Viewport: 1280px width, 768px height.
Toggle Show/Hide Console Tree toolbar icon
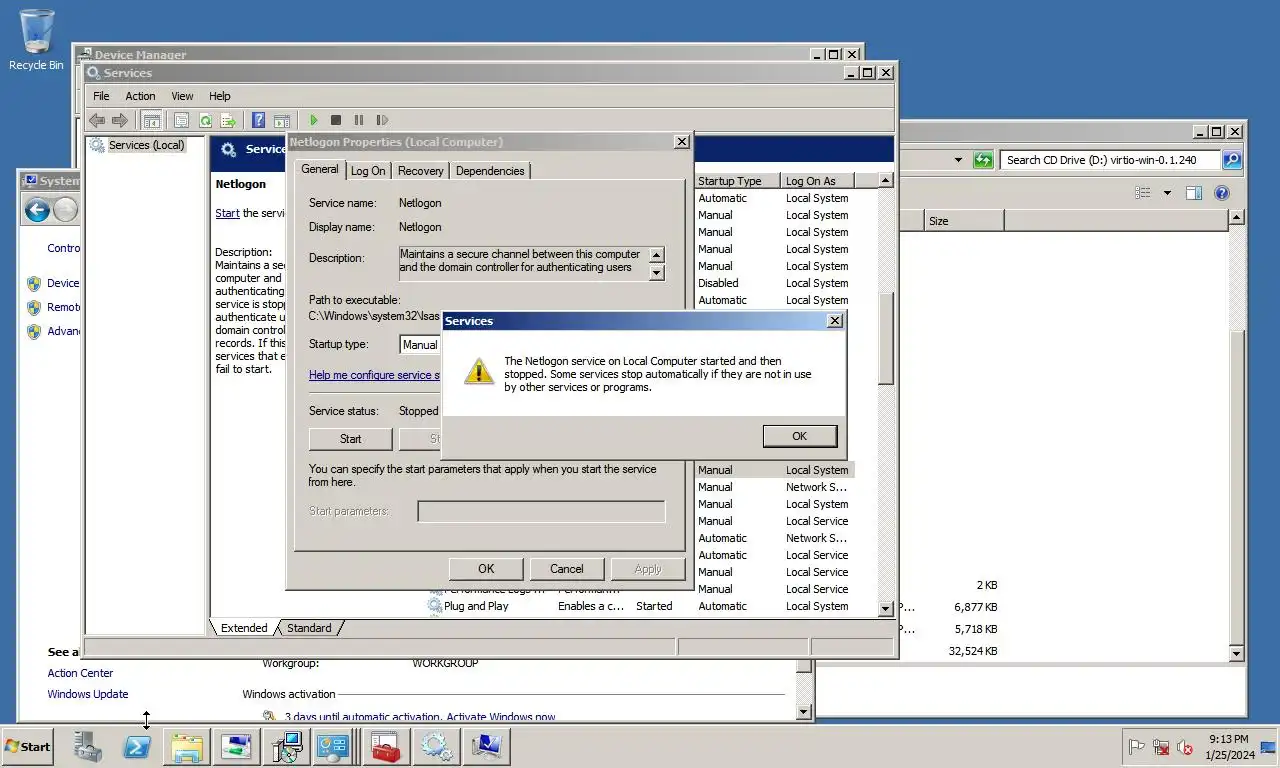tap(152, 120)
